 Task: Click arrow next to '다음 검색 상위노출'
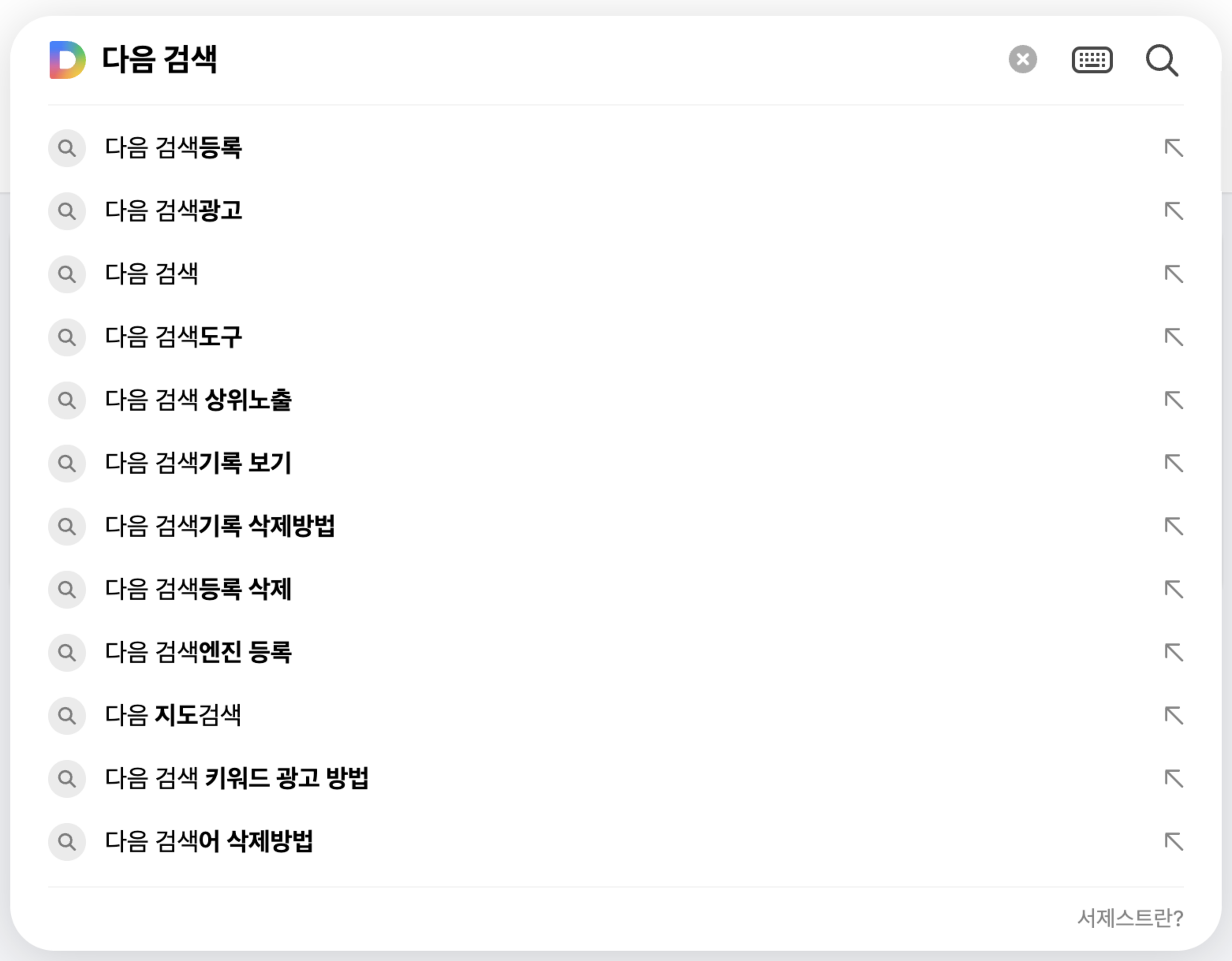point(1173,400)
